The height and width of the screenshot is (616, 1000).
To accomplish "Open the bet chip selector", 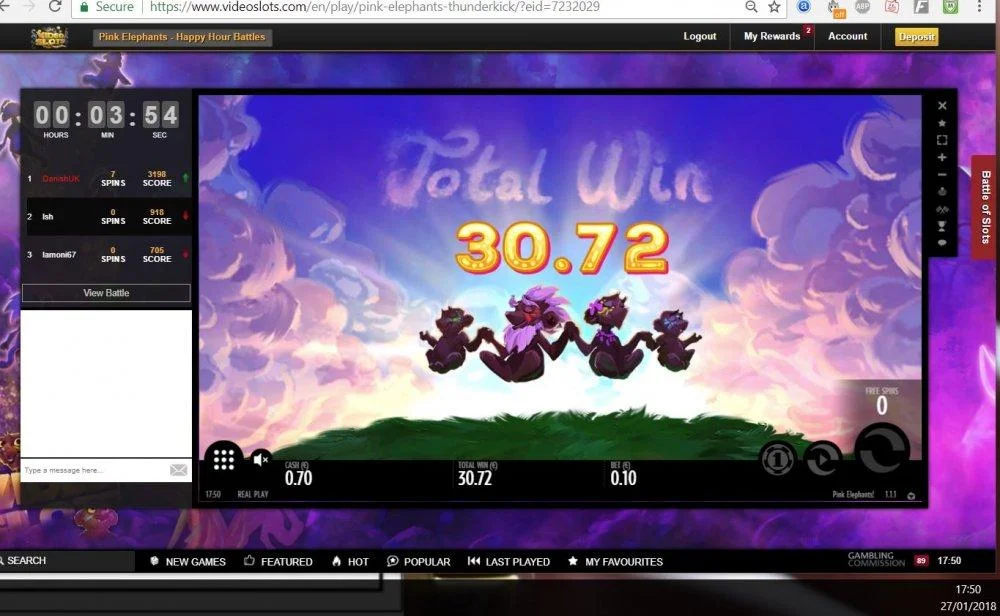I will (x=777, y=459).
